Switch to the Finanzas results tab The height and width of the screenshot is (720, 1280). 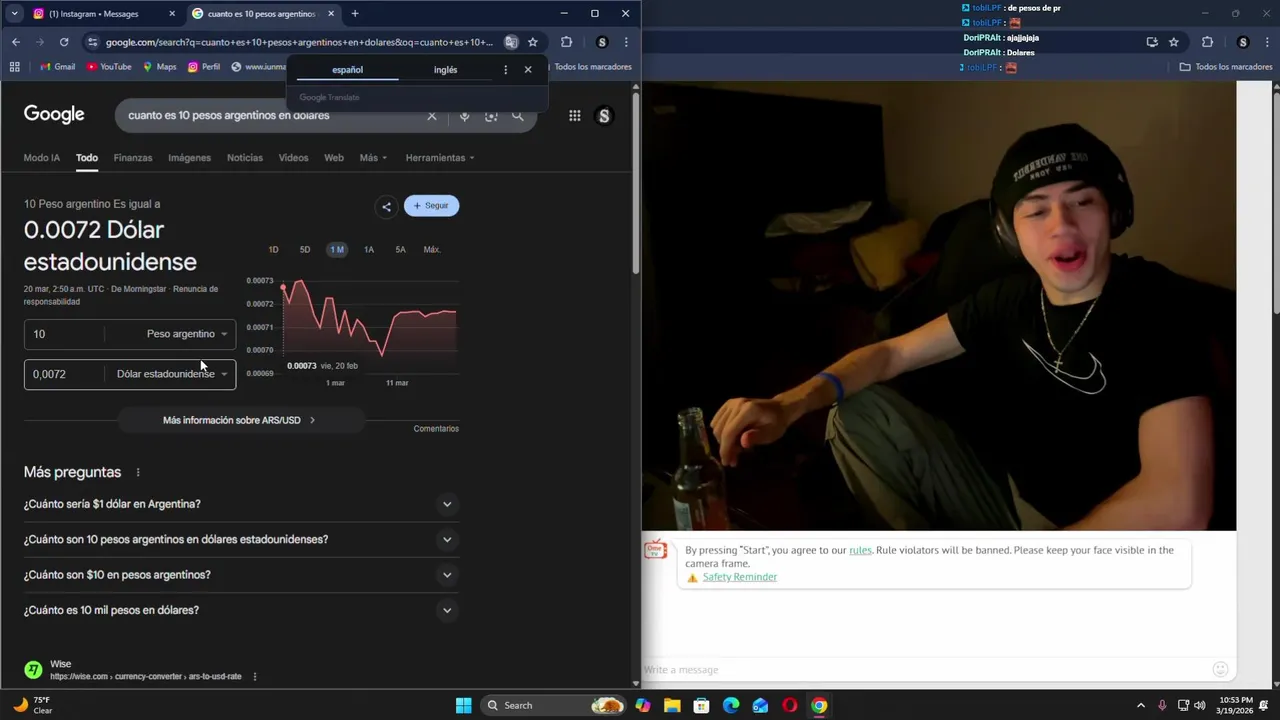133,158
